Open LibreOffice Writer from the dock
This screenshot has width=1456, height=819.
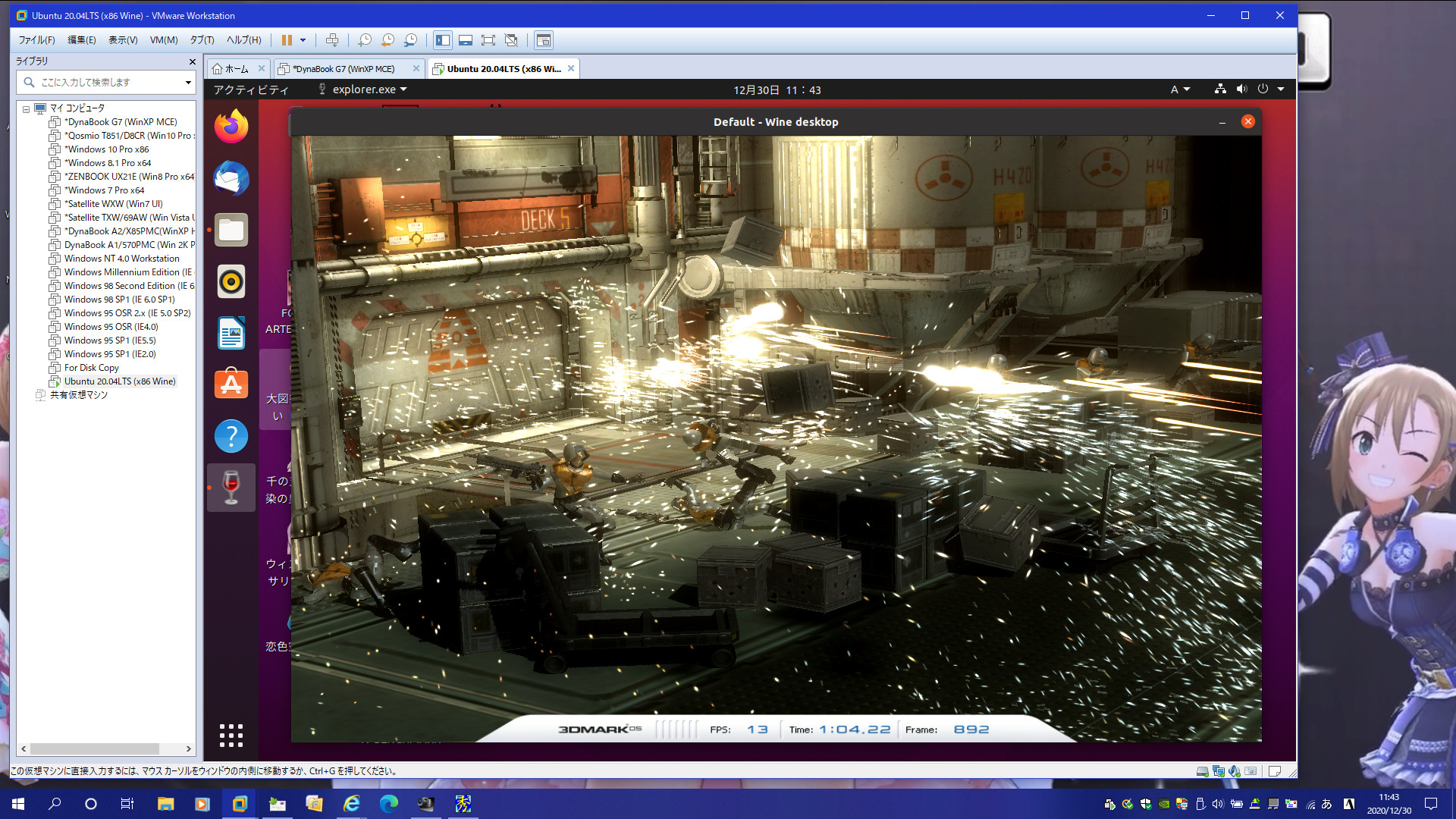[x=231, y=333]
